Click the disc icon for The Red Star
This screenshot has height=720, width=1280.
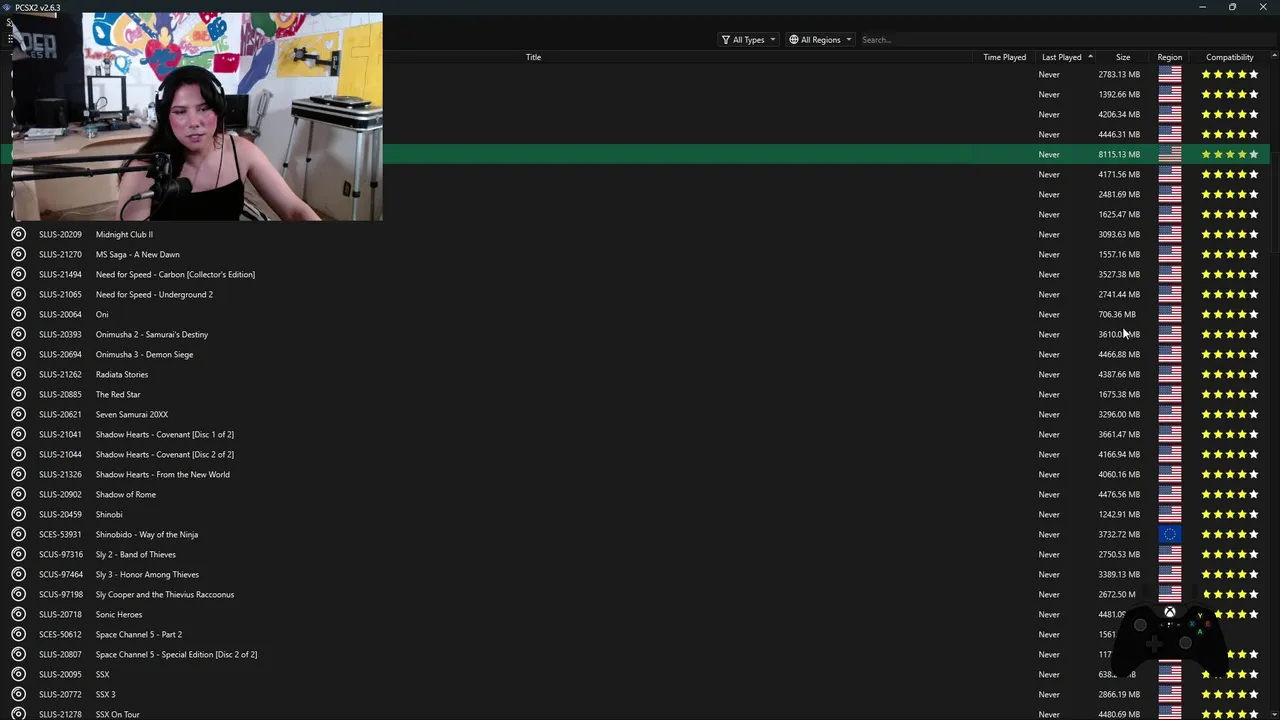[18, 394]
